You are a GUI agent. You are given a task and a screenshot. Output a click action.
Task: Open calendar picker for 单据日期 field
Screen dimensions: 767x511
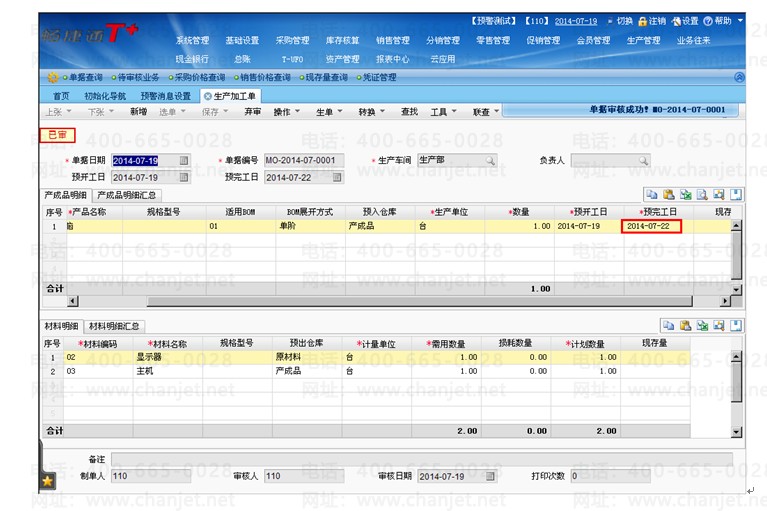[x=184, y=160]
